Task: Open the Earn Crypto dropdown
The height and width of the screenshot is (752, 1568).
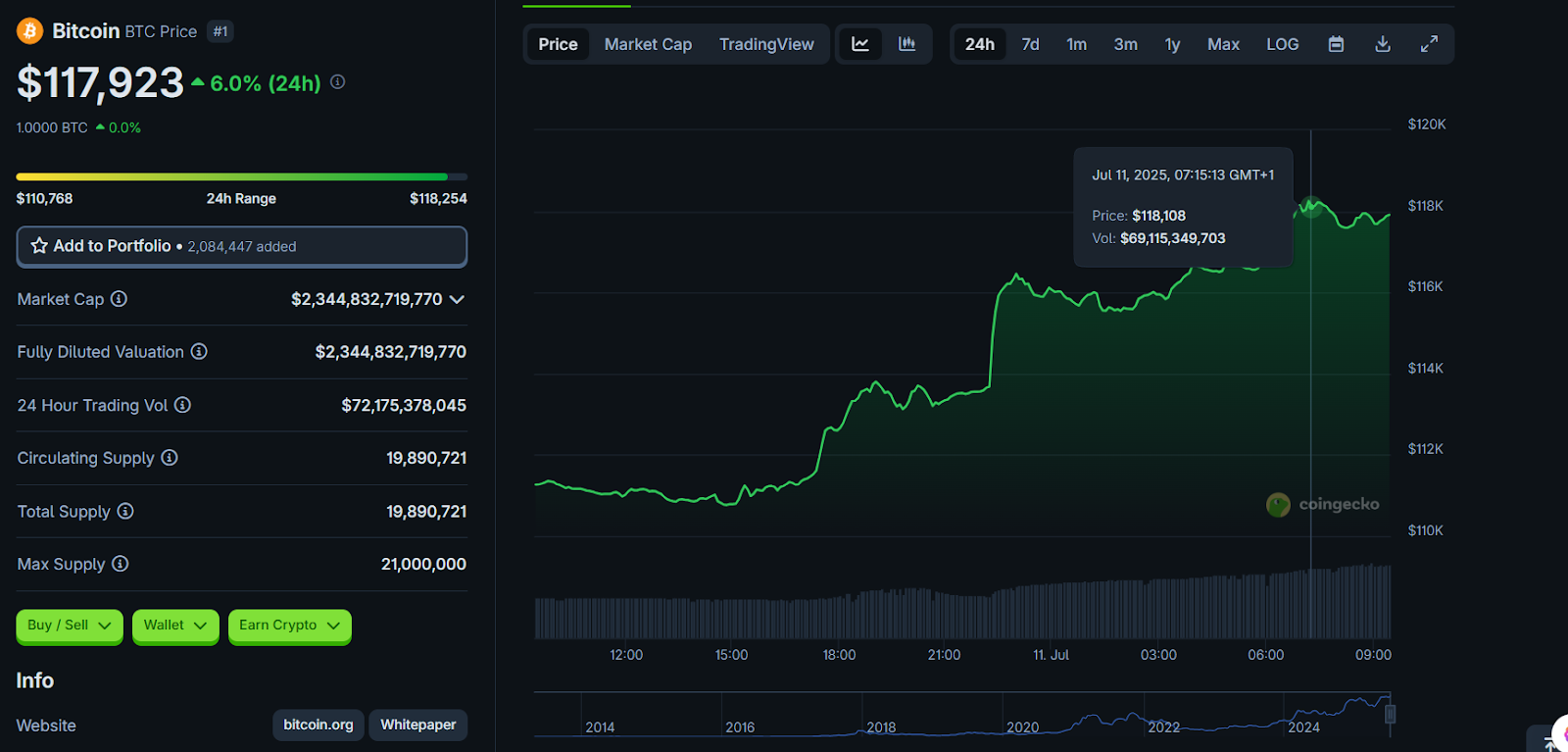Action: click(289, 626)
